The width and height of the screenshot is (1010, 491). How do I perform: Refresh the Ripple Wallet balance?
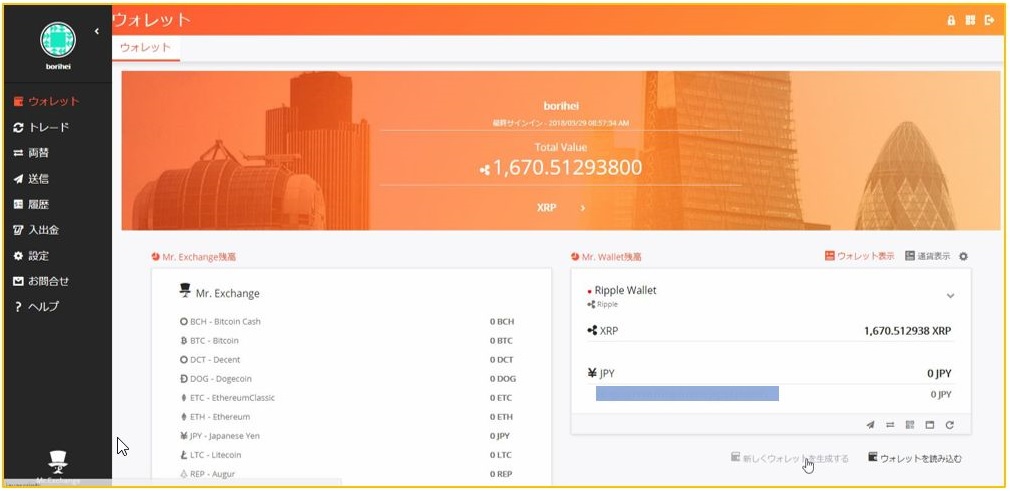tap(949, 425)
